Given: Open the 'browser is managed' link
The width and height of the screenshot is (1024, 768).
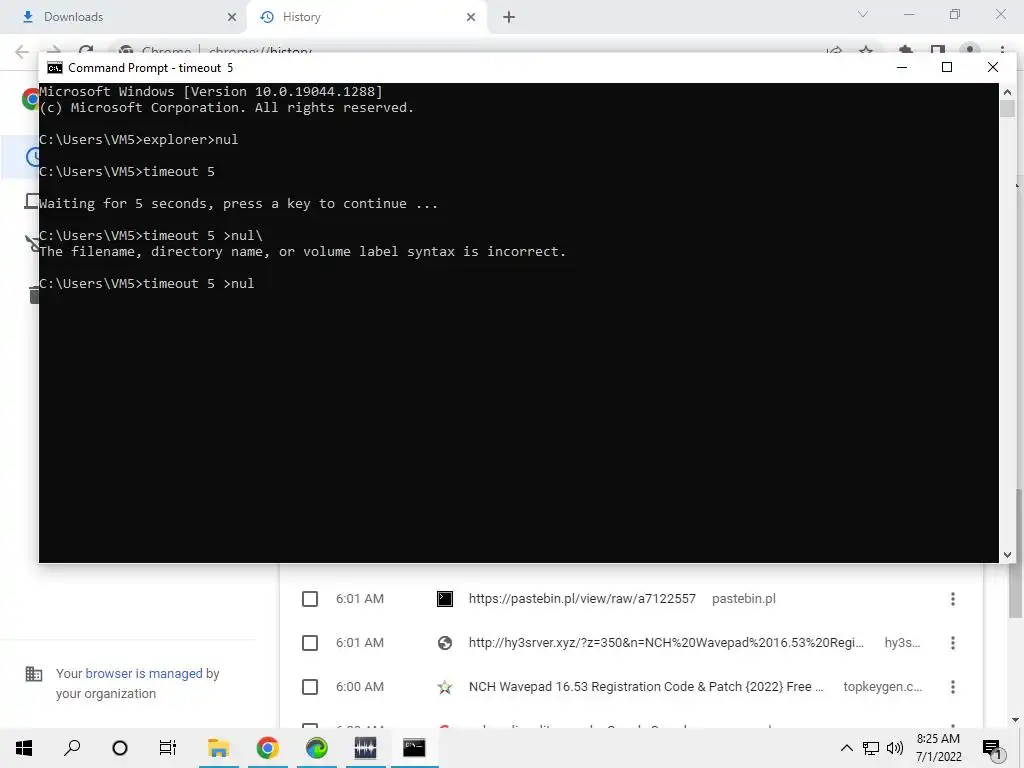Looking at the screenshot, I should click(x=144, y=673).
